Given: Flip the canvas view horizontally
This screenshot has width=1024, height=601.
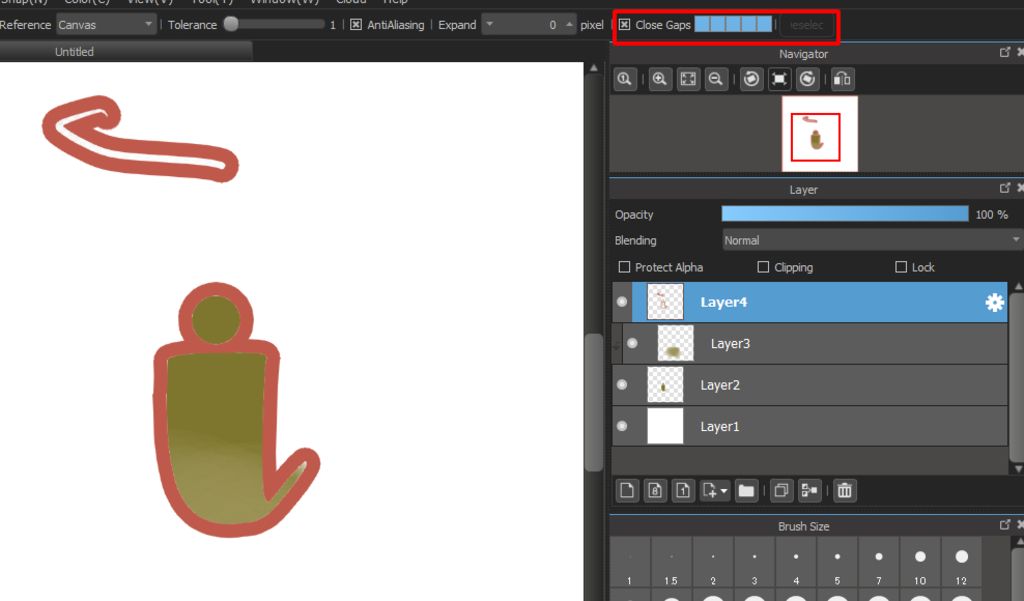Looking at the screenshot, I should [842, 79].
